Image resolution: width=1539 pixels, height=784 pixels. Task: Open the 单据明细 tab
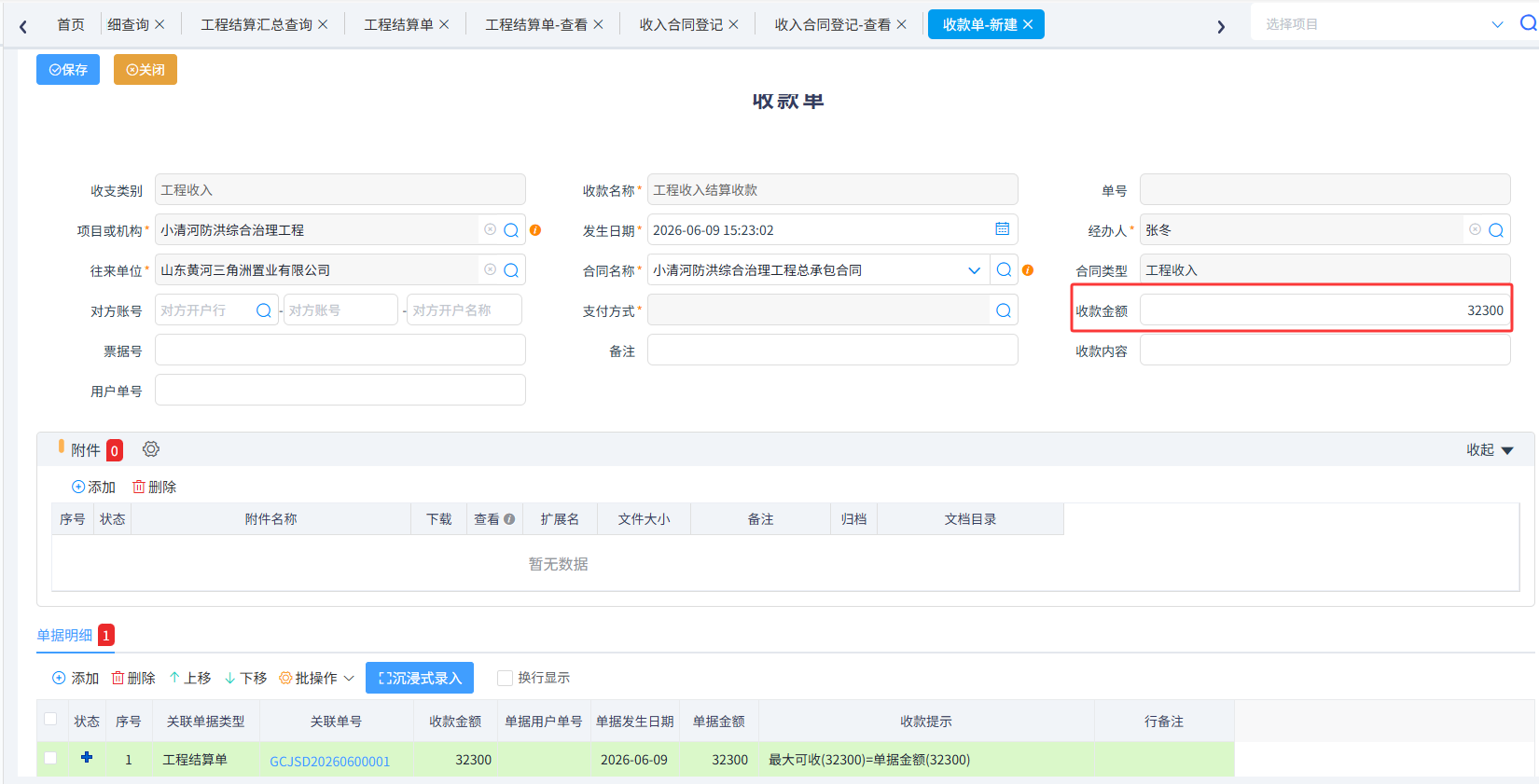(65, 635)
